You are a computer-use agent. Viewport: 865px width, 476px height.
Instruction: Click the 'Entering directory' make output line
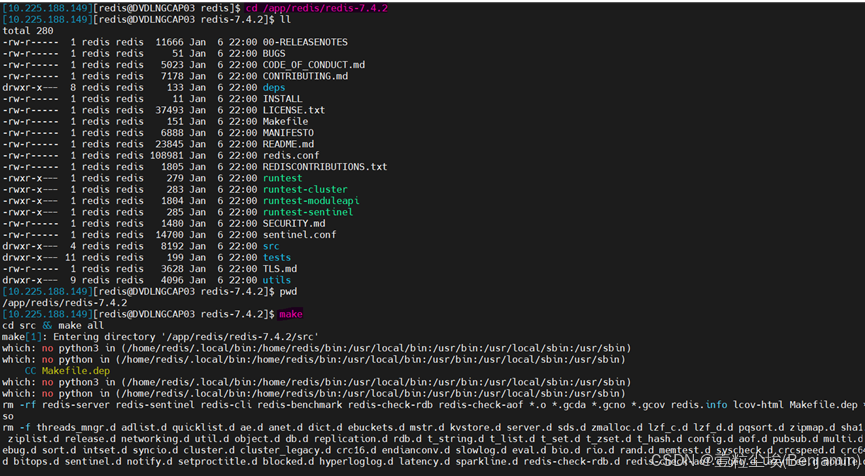(x=160, y=336)
